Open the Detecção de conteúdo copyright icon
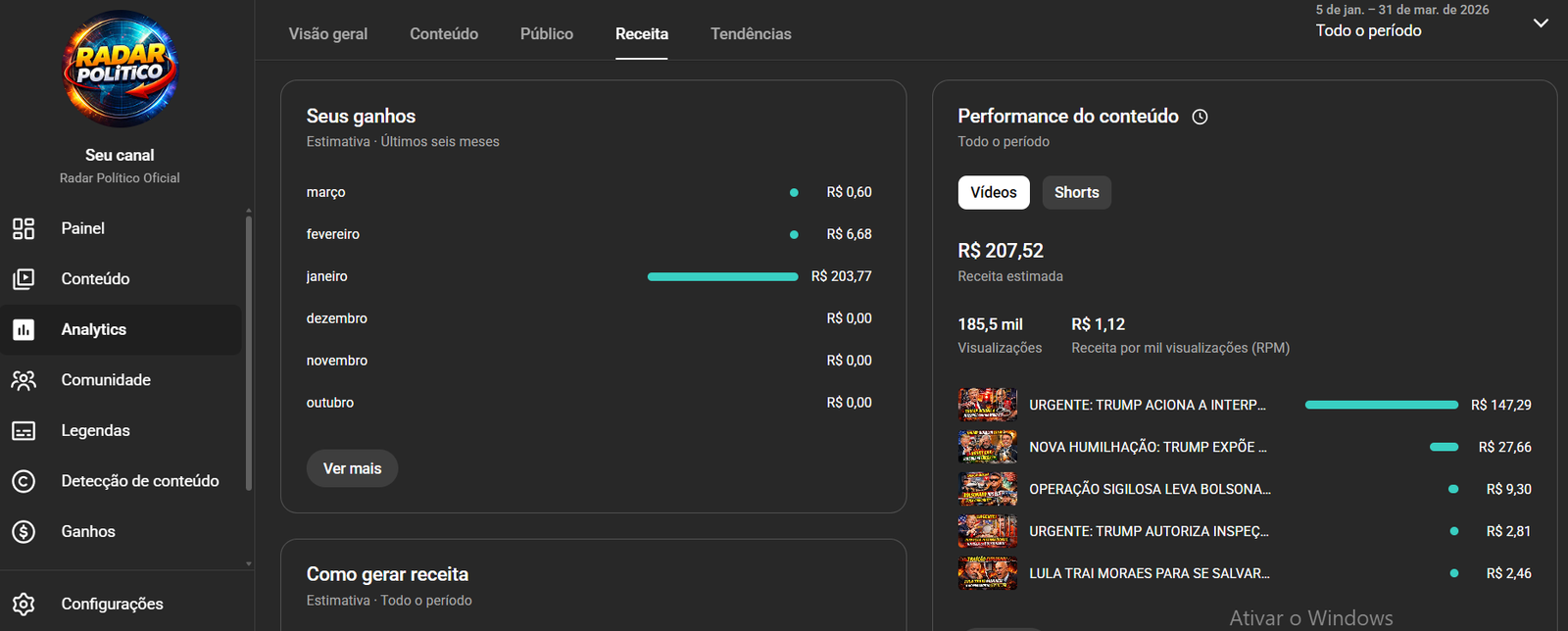 [x=24, y=481]
